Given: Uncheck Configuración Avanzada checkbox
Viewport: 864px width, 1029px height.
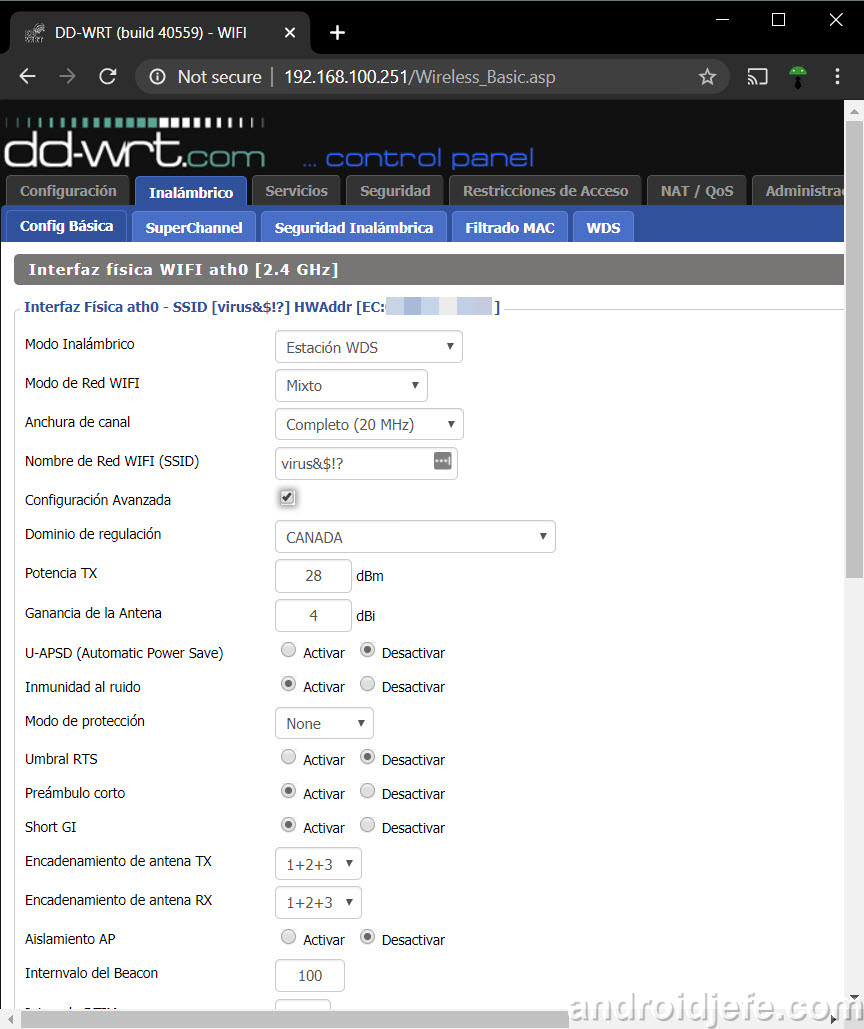Looking at the screenshot, I should pos(287,497).
